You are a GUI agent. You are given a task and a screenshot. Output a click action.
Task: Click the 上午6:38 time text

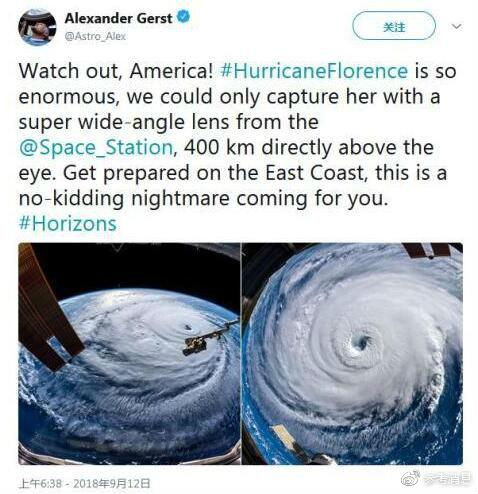click(x=42, y=483)
